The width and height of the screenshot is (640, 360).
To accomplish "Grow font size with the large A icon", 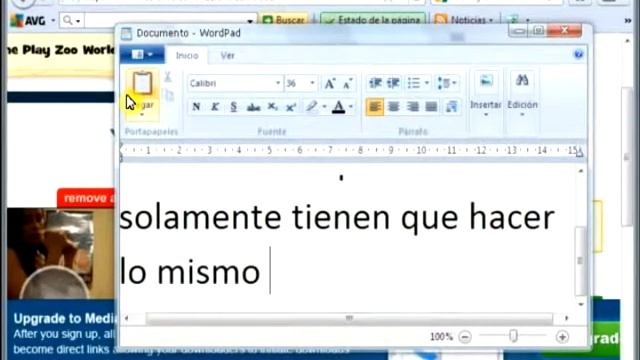I will (x=330, y=83).
